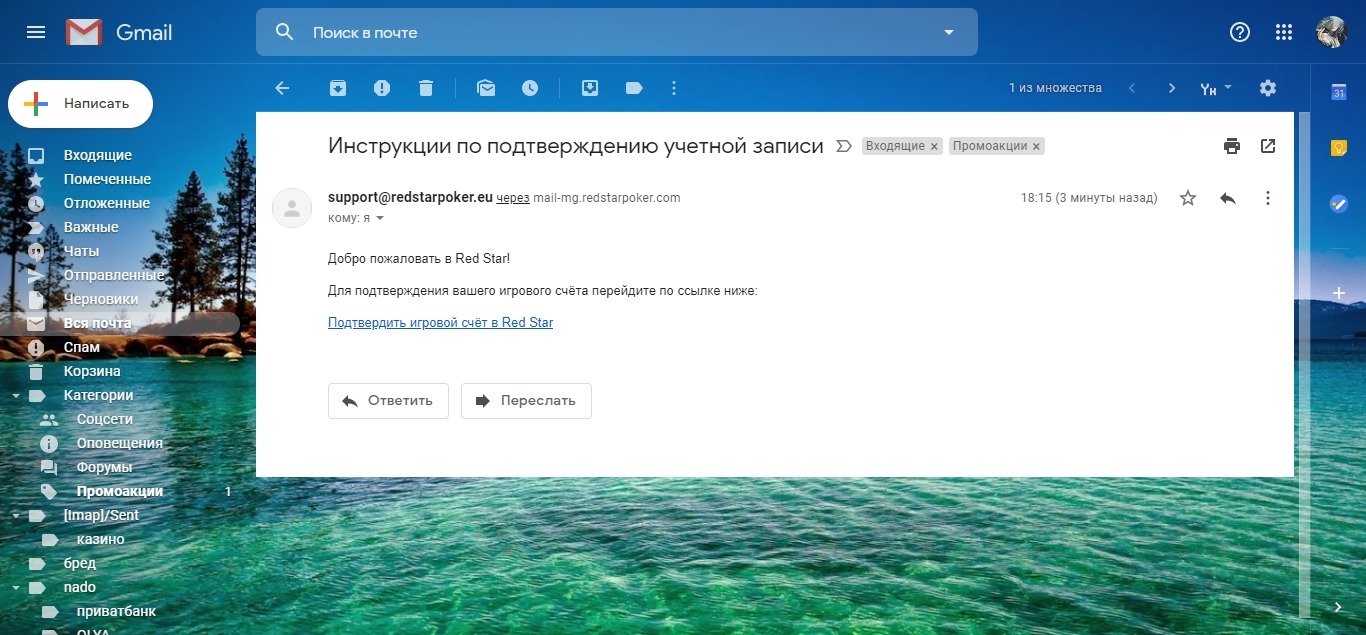This screenshot has width=1366, height=635.
Task: Click the Подтвердить игровой счёт link
Action: coord(440,322)
